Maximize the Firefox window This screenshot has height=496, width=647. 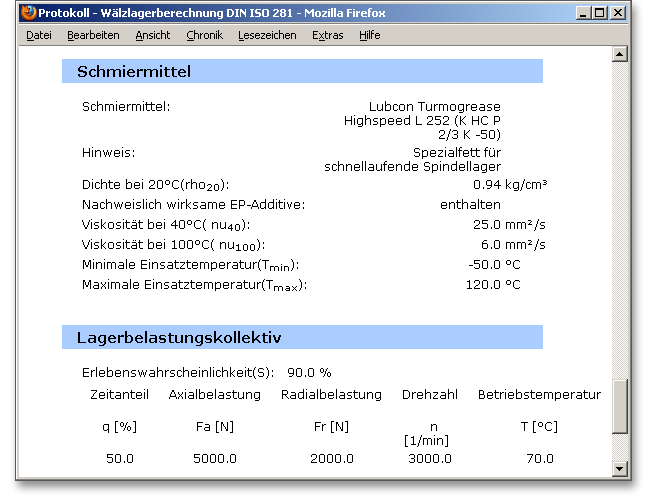coord(600,13)
